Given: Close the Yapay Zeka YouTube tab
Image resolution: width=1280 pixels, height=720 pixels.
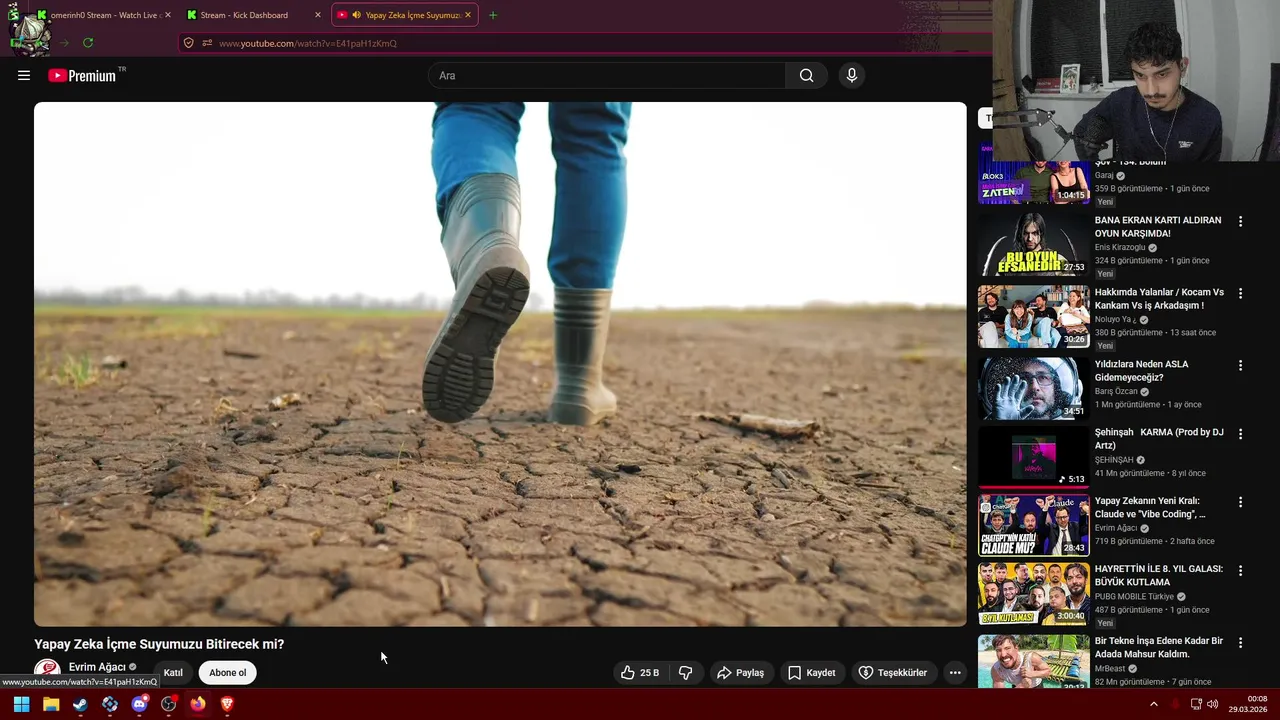Looking at the screenshot, I should 468,15.
